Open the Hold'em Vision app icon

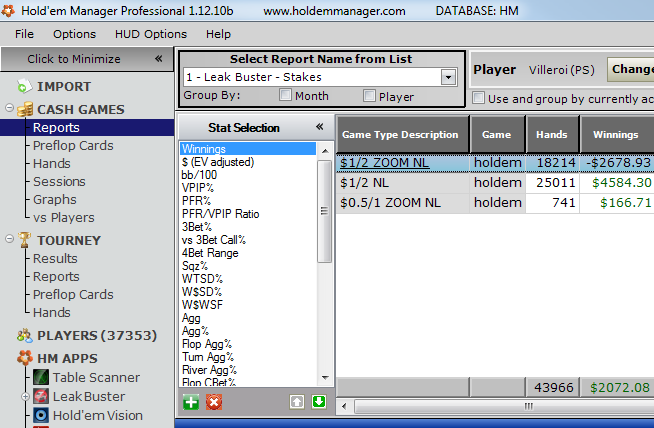41,415
